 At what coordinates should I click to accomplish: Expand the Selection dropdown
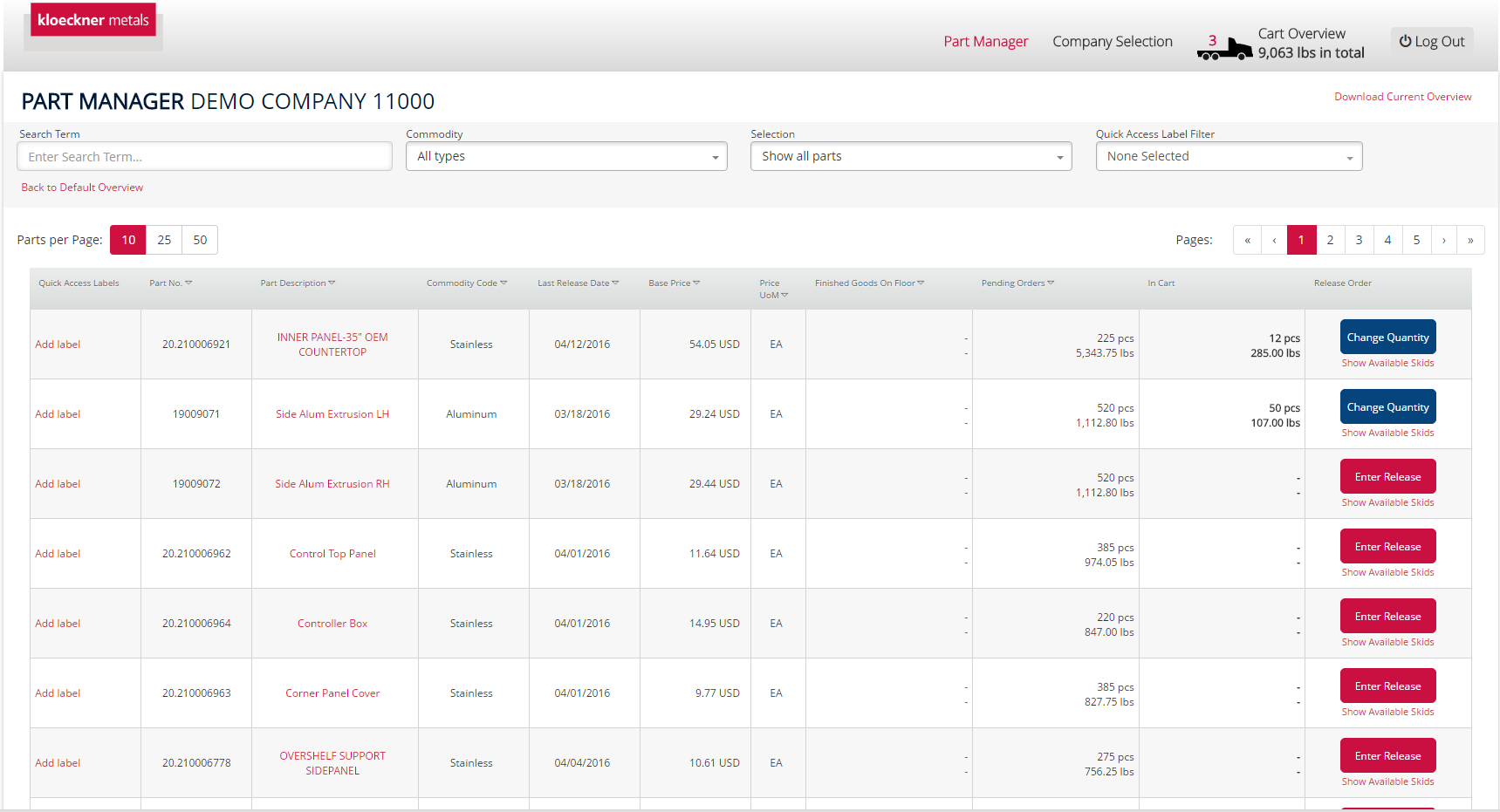coord(911,157)
